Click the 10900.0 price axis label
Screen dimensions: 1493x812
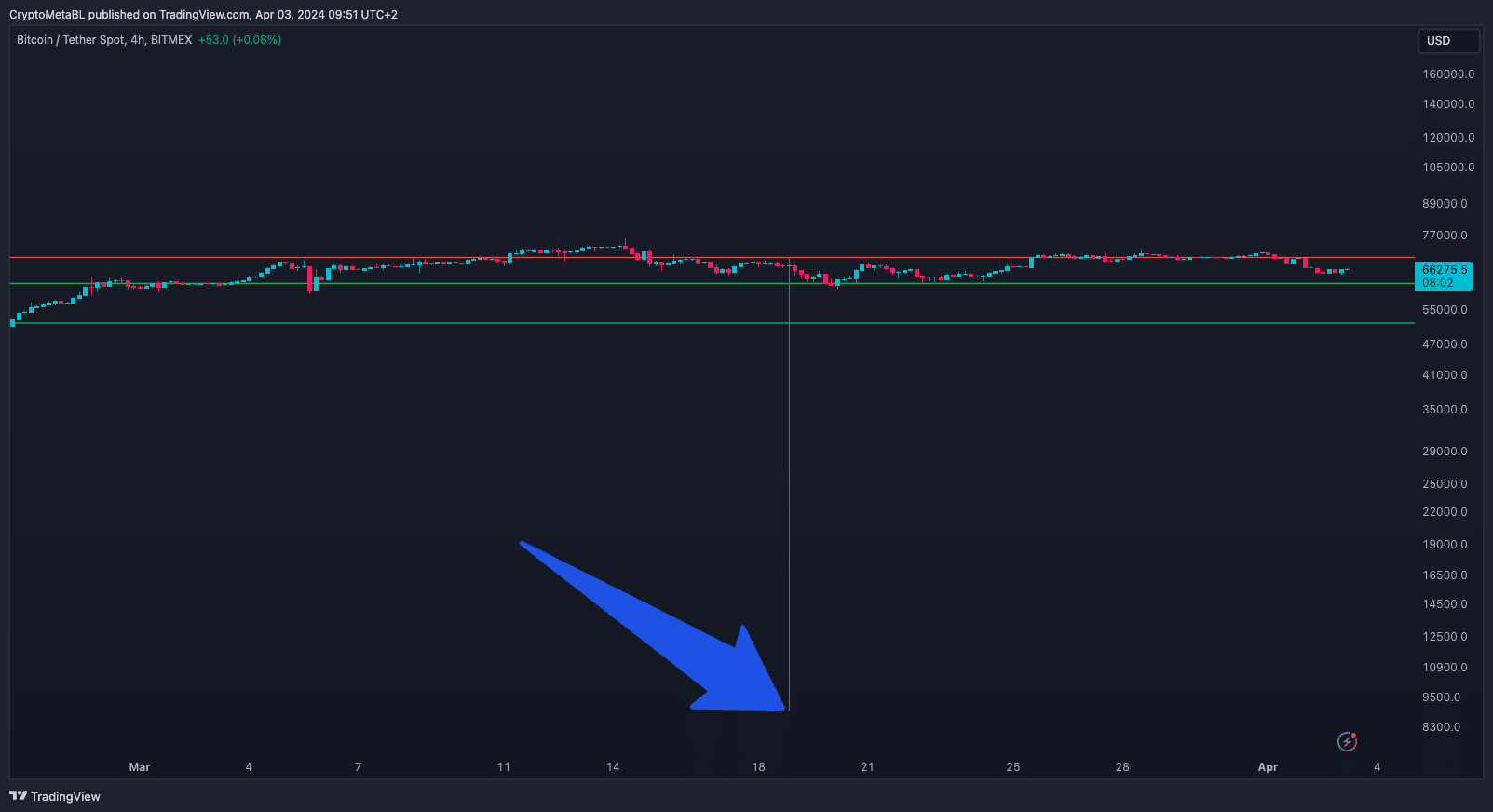coord(1445,668)
